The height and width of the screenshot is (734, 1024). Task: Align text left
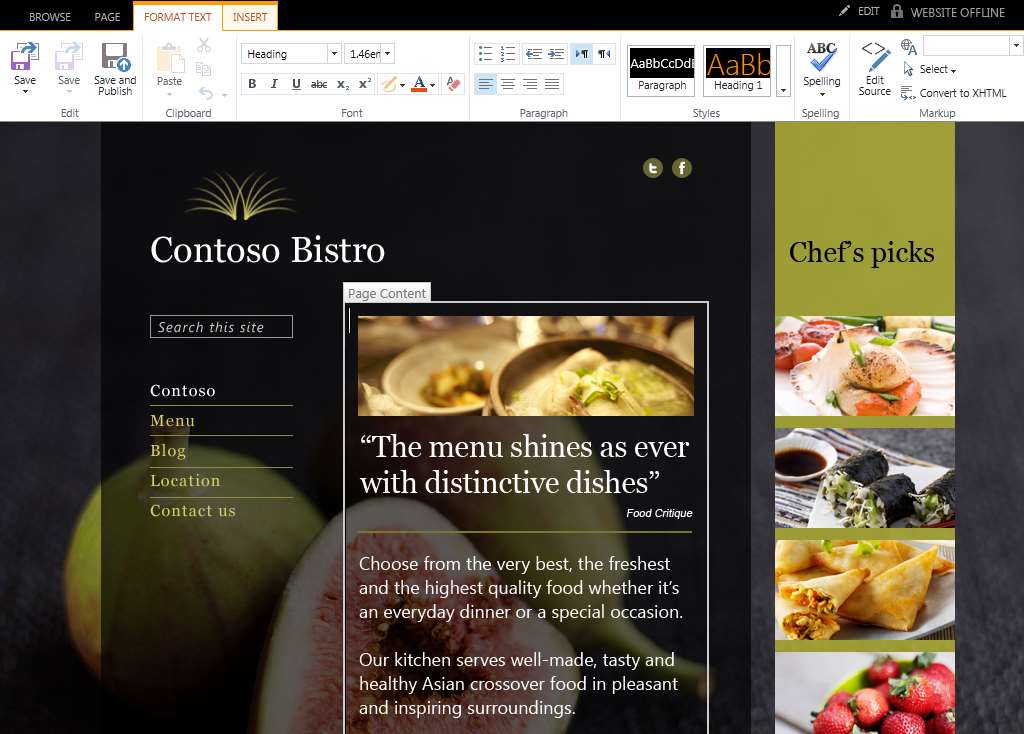pyautogui.click(x=485, y=84)
